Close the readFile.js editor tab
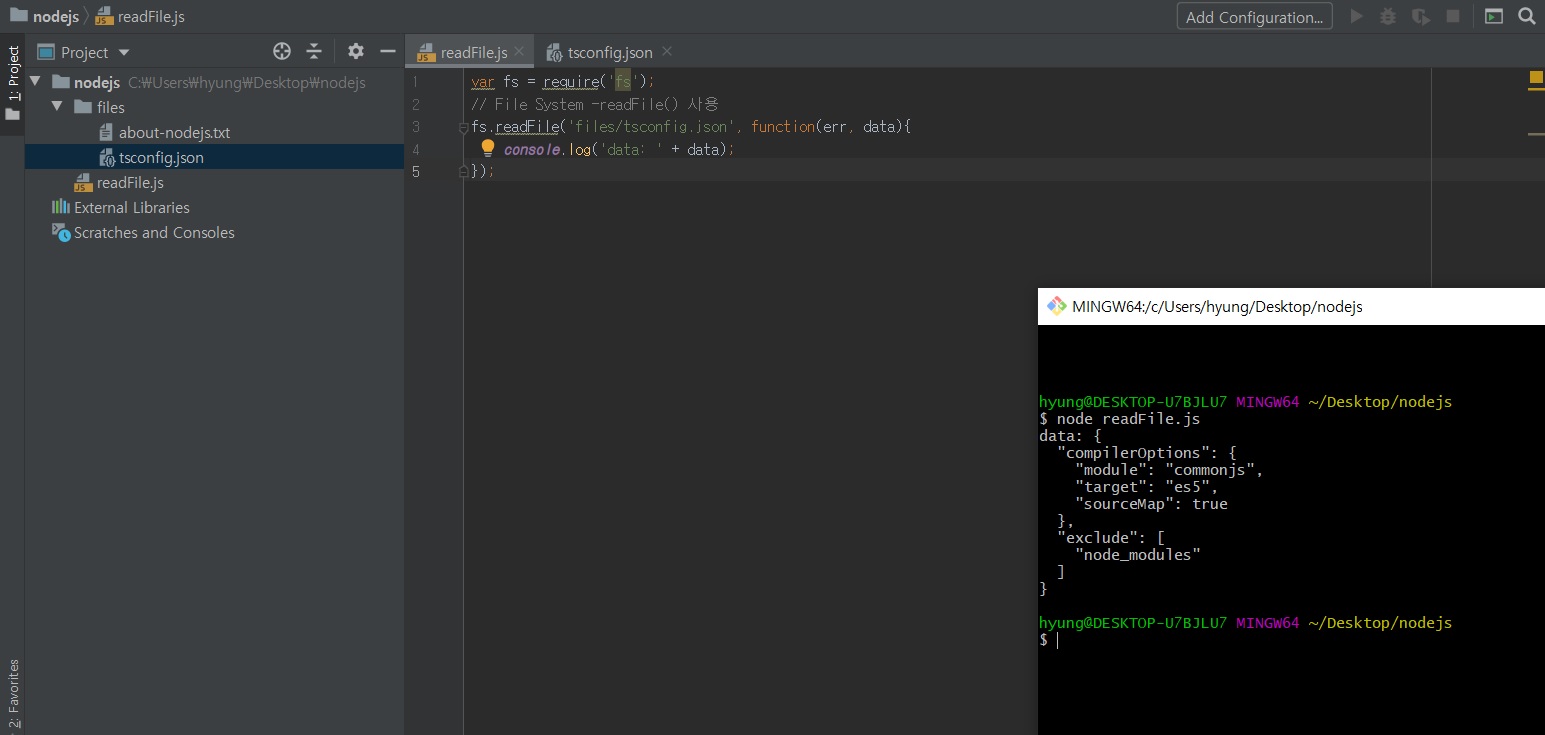Viewport: 1545px width, 735px height. pyautogui.click(x=519, y=52)
